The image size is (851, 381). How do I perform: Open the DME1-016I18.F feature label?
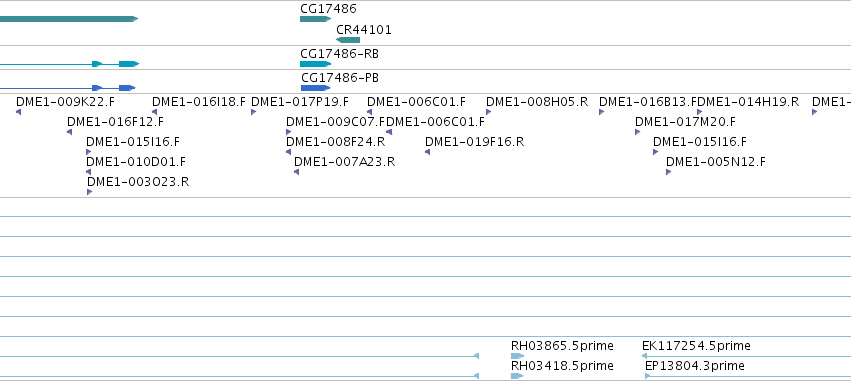pos(199,101)
